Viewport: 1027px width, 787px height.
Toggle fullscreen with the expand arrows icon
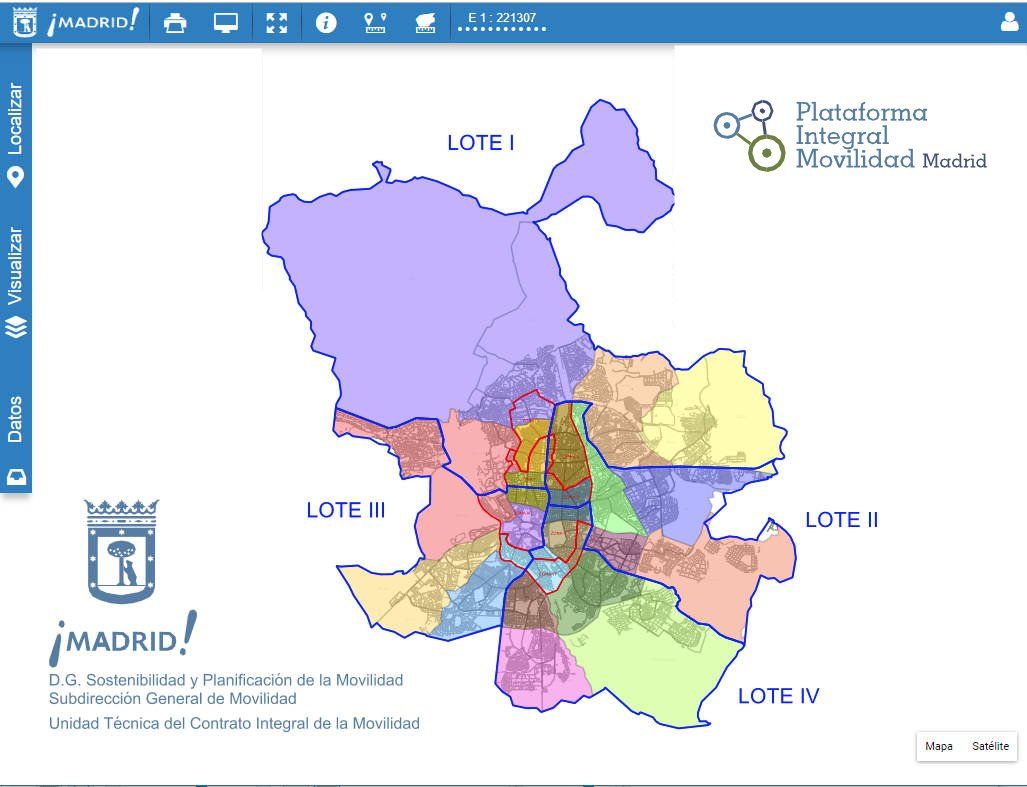277,23
